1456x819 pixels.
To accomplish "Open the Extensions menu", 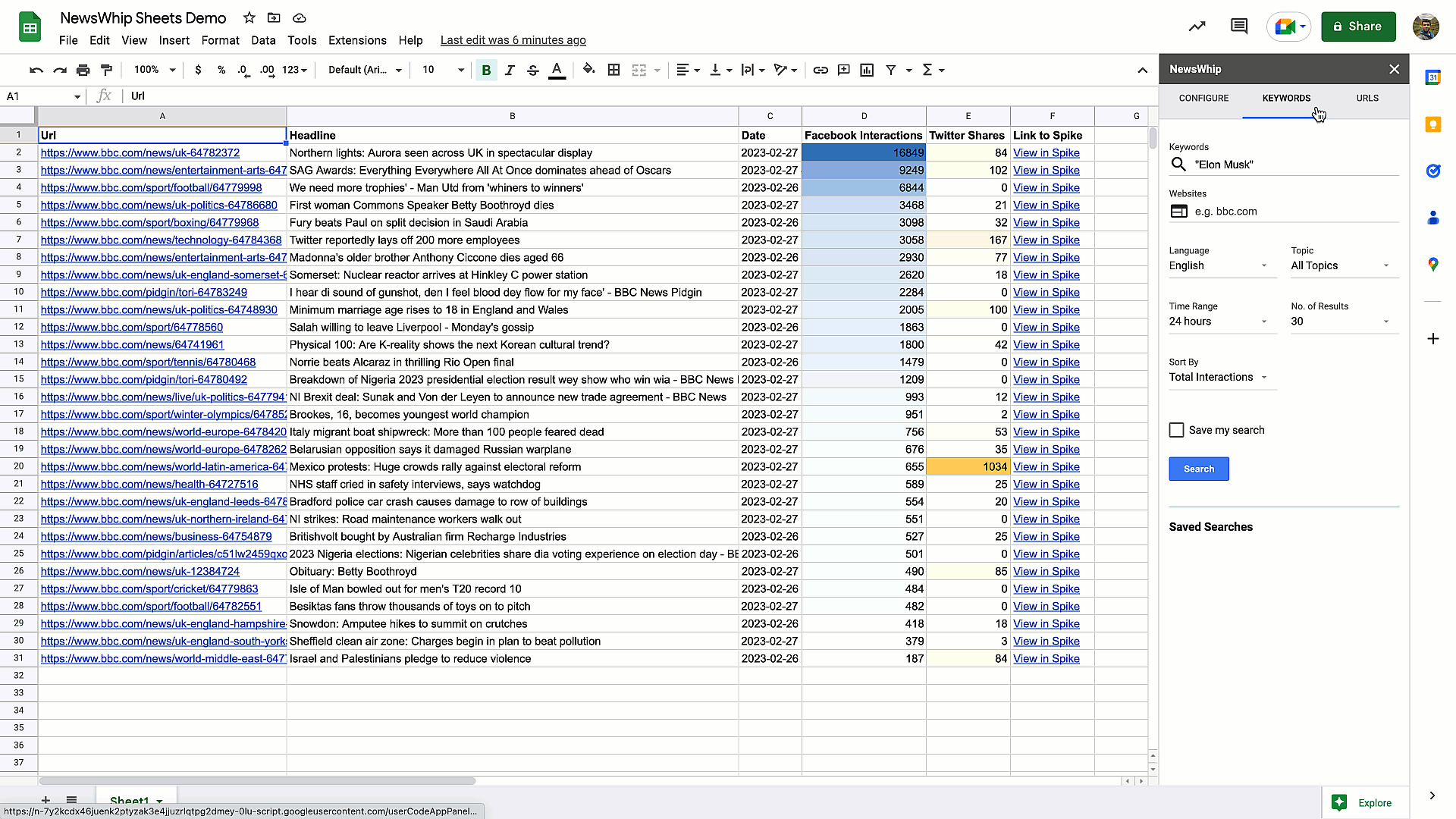I will tap(357, 40).
